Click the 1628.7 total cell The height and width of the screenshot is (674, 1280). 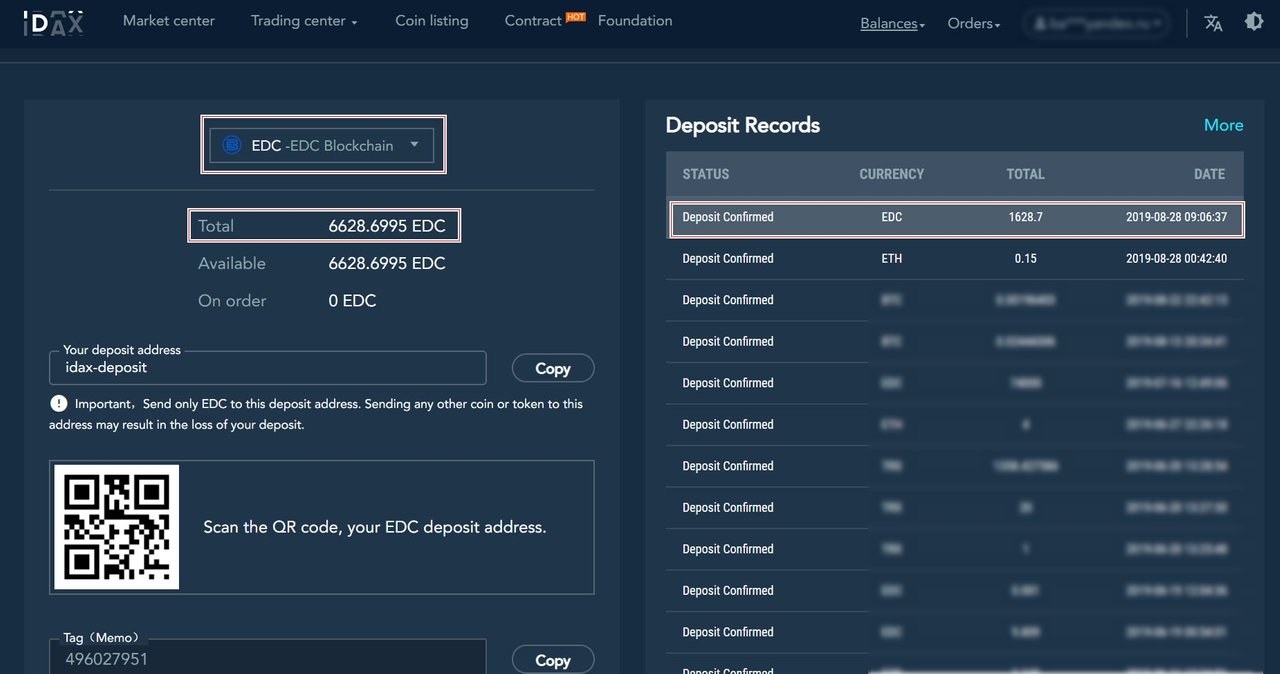[x=1026, y=217]
